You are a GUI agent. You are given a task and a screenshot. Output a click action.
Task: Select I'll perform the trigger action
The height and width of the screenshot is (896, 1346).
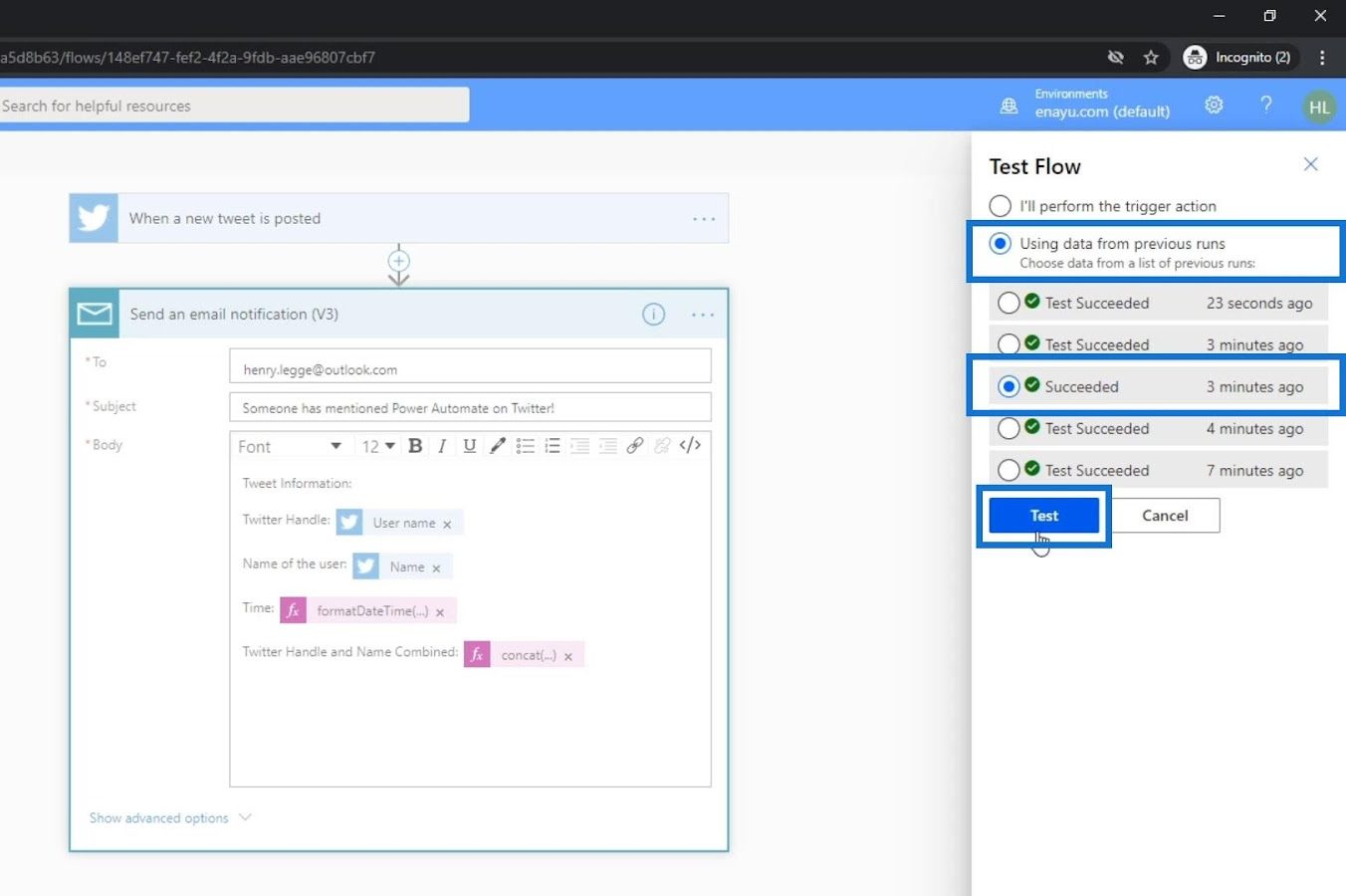coord(1001,206)
